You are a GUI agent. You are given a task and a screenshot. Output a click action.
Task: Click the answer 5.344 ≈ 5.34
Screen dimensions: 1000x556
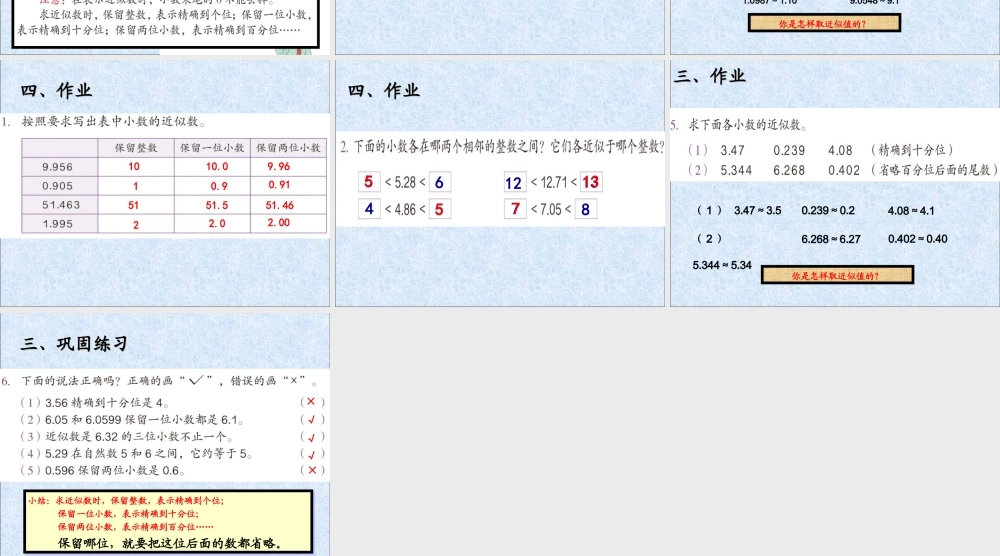click(x=722, y=265)
